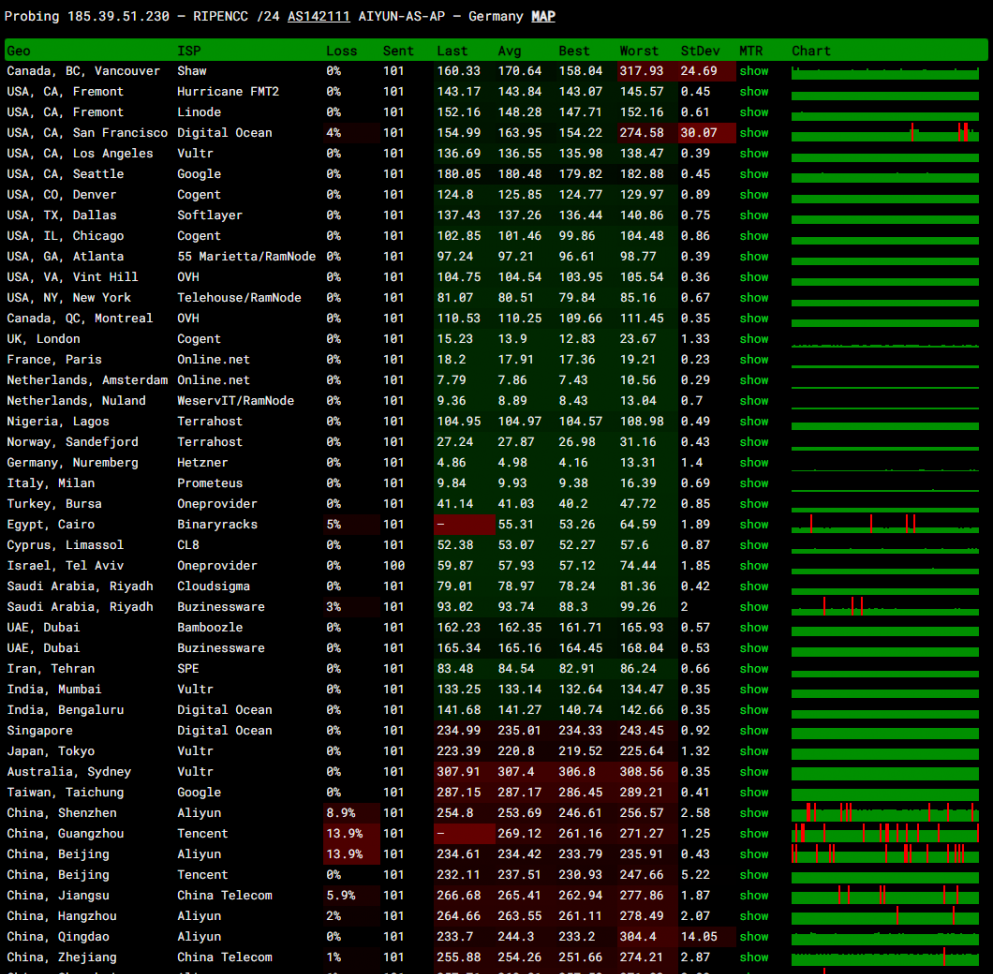Click the latency chart for Egypt, Cairo
Viewport: 993px width, 974px height.
tap(885, 524)
